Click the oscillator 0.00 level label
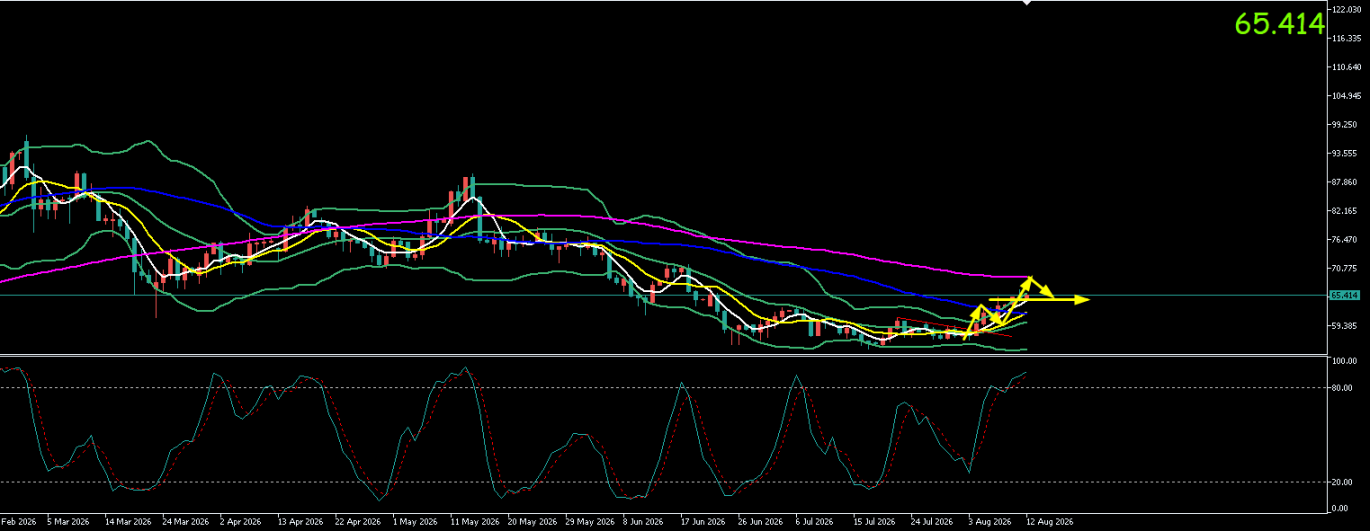Viewport: 1370px width, 531px height. point(1341,509)
